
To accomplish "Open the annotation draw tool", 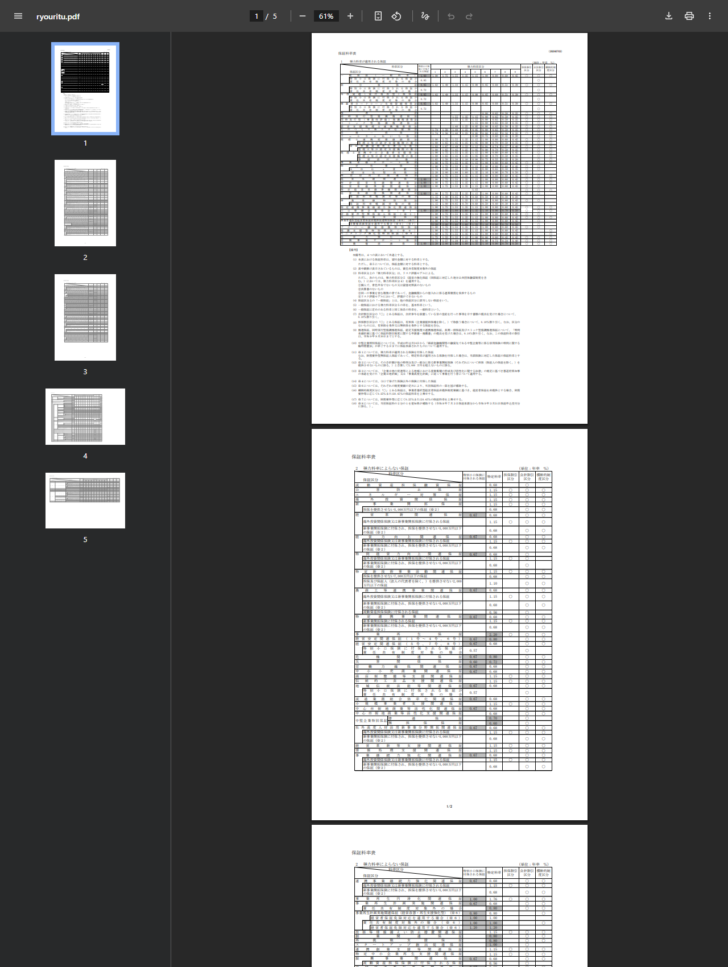I will pos(425,16).
